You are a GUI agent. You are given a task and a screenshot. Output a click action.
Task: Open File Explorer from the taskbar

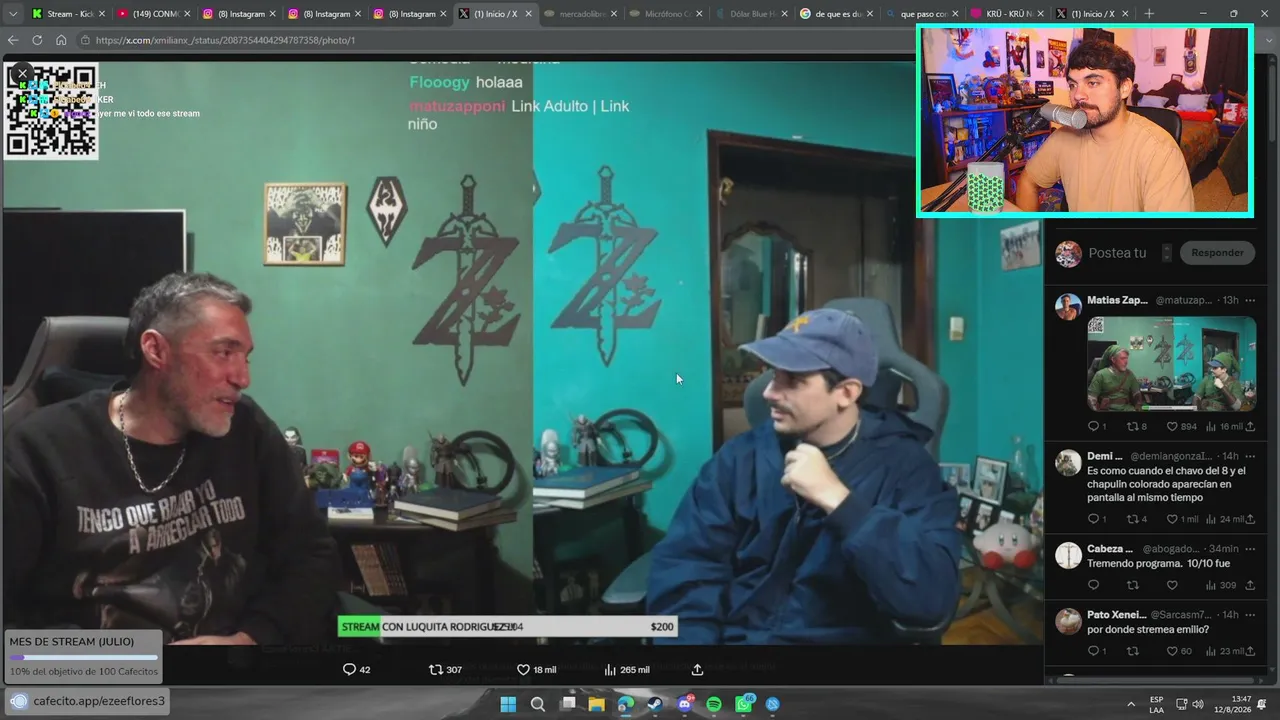(x=596, y=704)
